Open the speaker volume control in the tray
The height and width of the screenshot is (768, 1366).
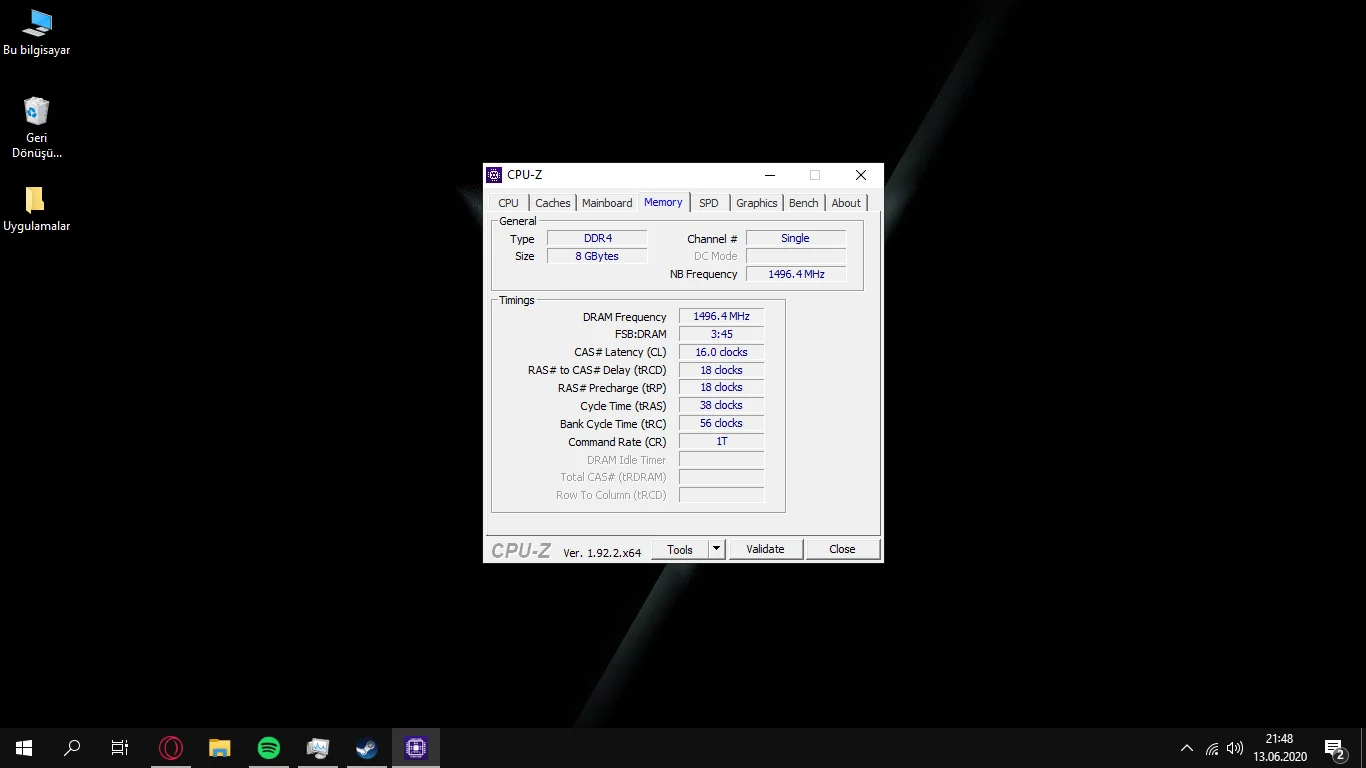[x=1235, y=747]
